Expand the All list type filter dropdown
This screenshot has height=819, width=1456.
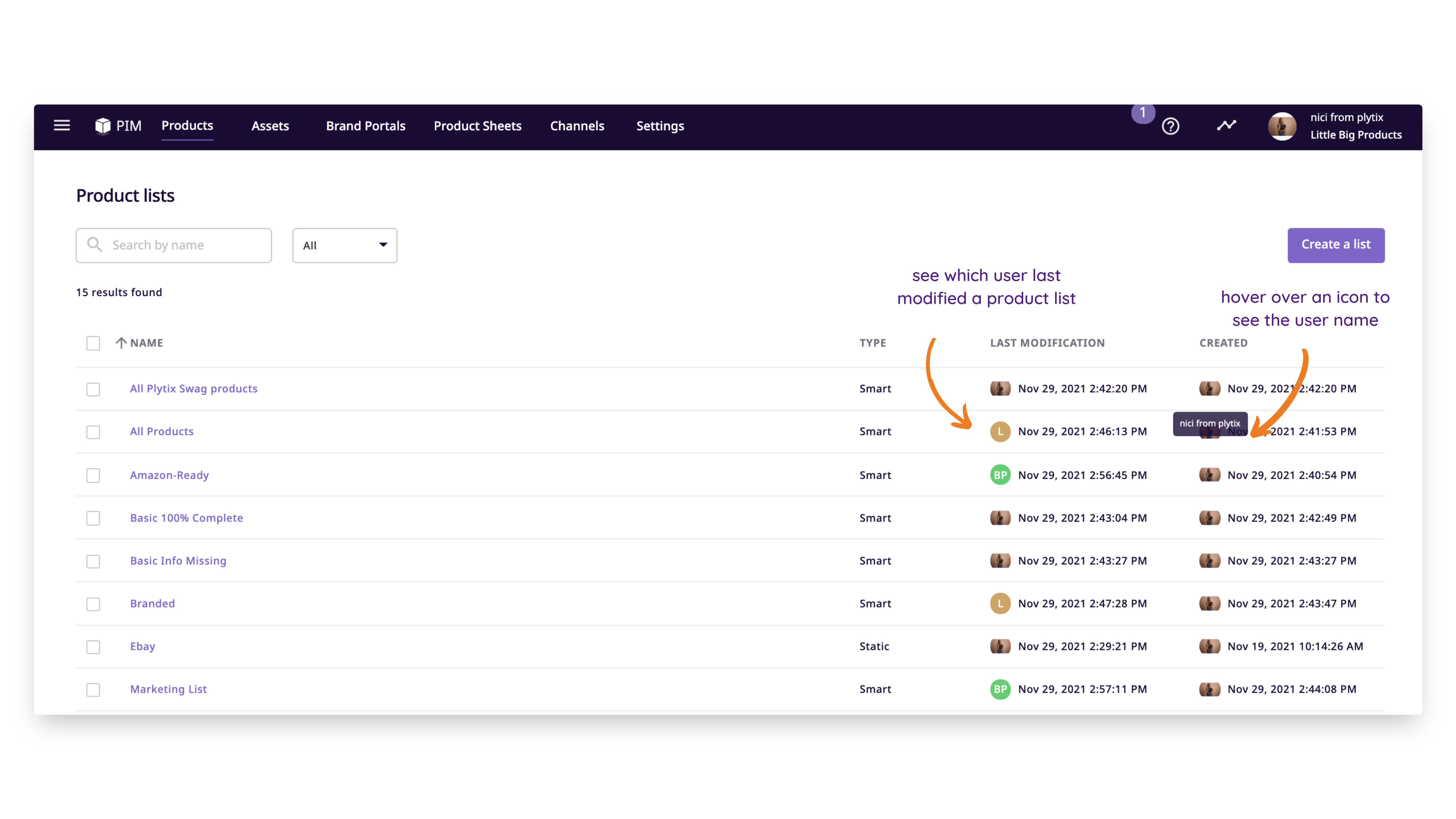tap(344, 245)
